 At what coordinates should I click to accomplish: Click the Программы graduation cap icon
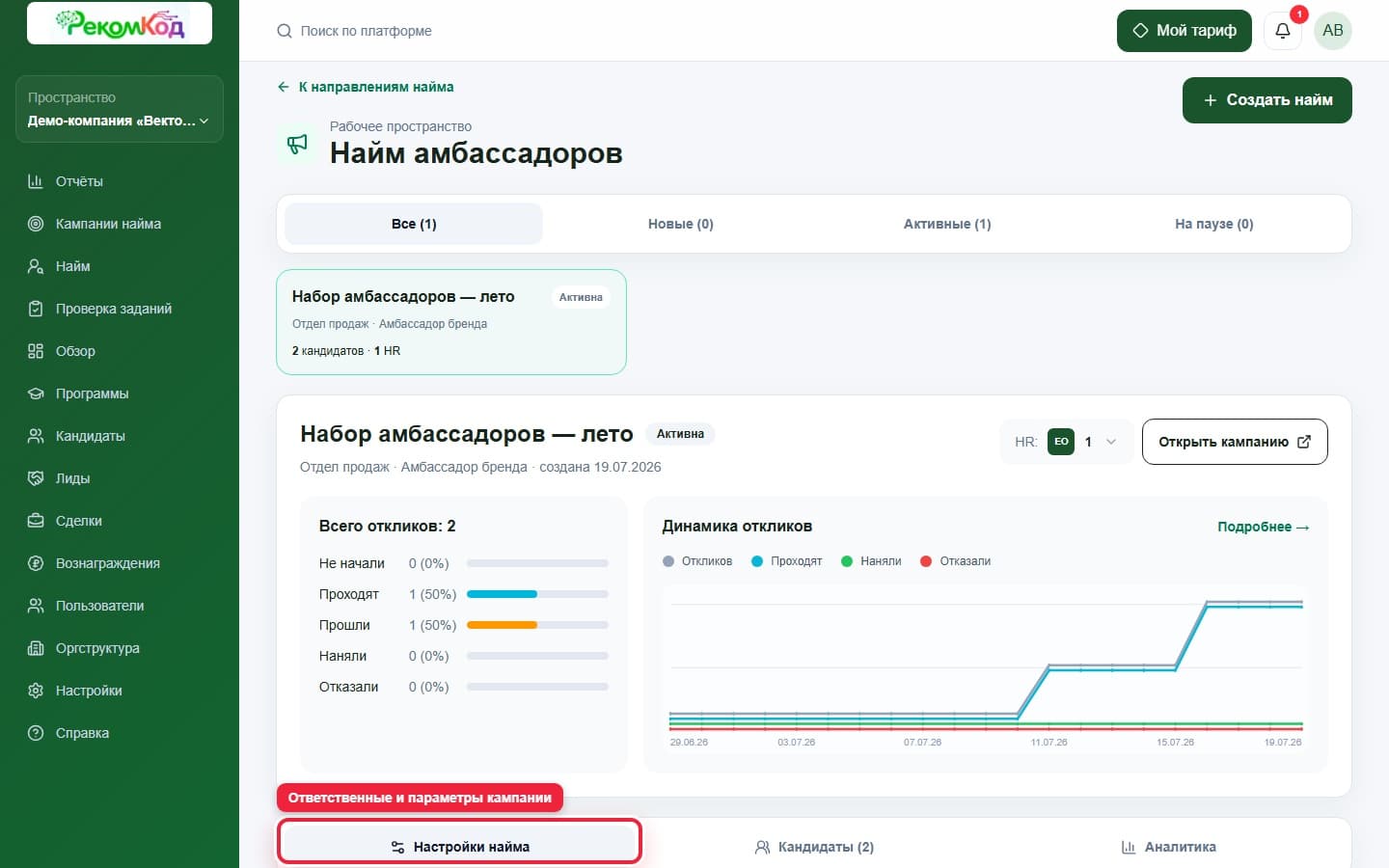(36, 393)
